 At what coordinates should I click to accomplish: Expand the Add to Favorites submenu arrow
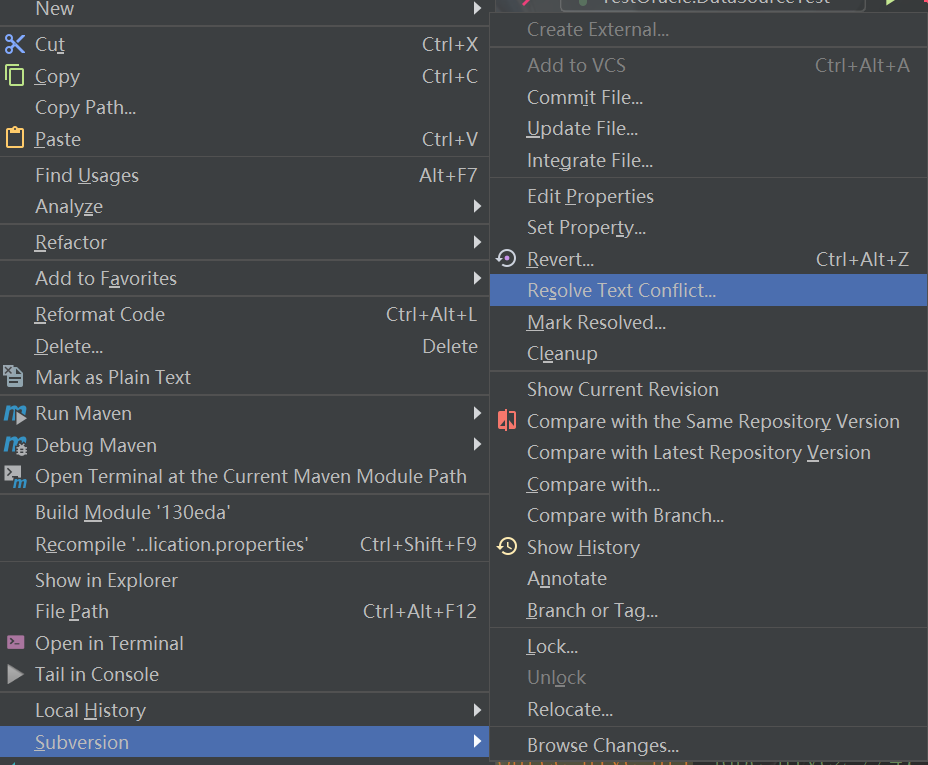[477, 278]
